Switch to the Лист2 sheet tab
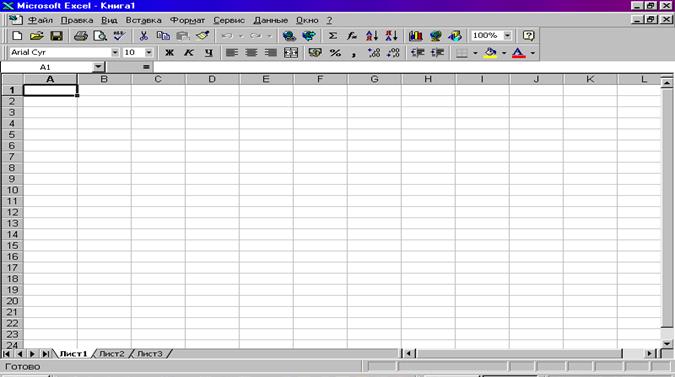This screenshot has width=675, height=377. [111, 354]
